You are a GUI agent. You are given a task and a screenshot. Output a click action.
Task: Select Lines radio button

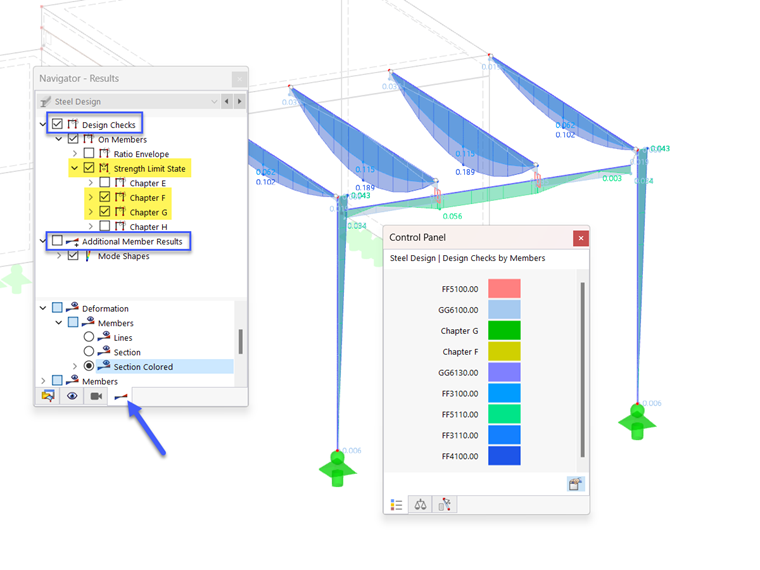(x=89, y=336)
